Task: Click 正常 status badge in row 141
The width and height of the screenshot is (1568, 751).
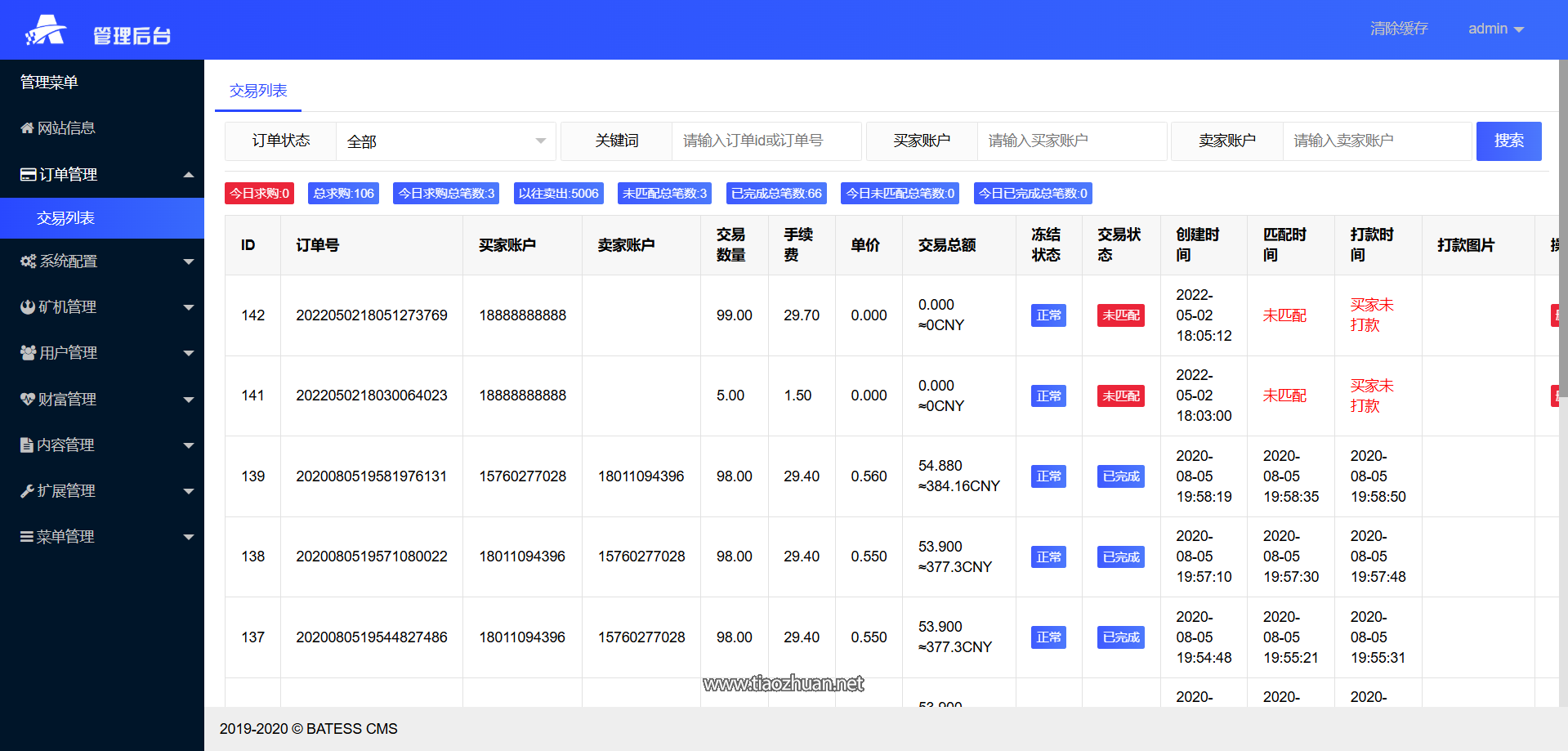Action: (x=1048, y=396)
